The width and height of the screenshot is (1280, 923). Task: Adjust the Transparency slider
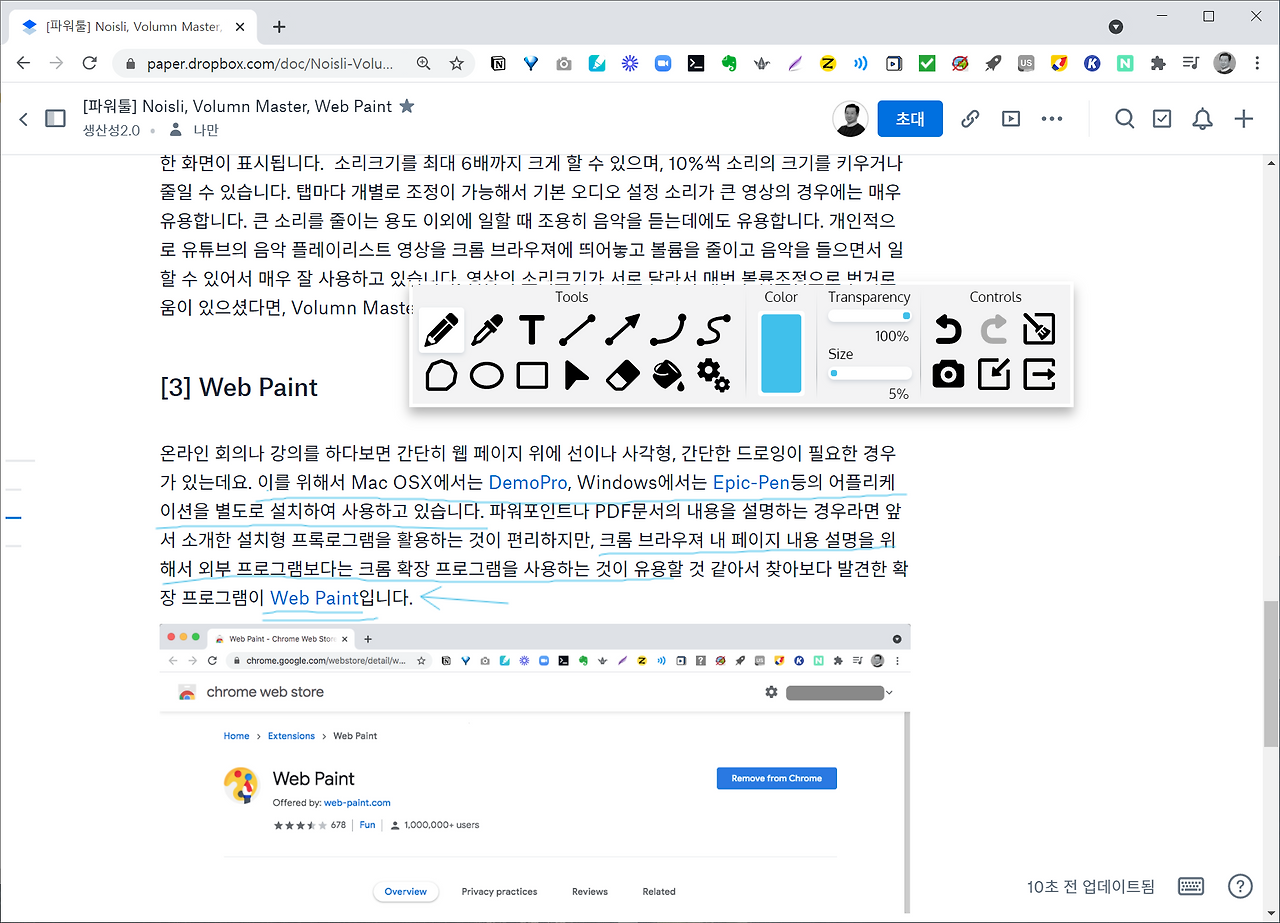tap(869, 316)
